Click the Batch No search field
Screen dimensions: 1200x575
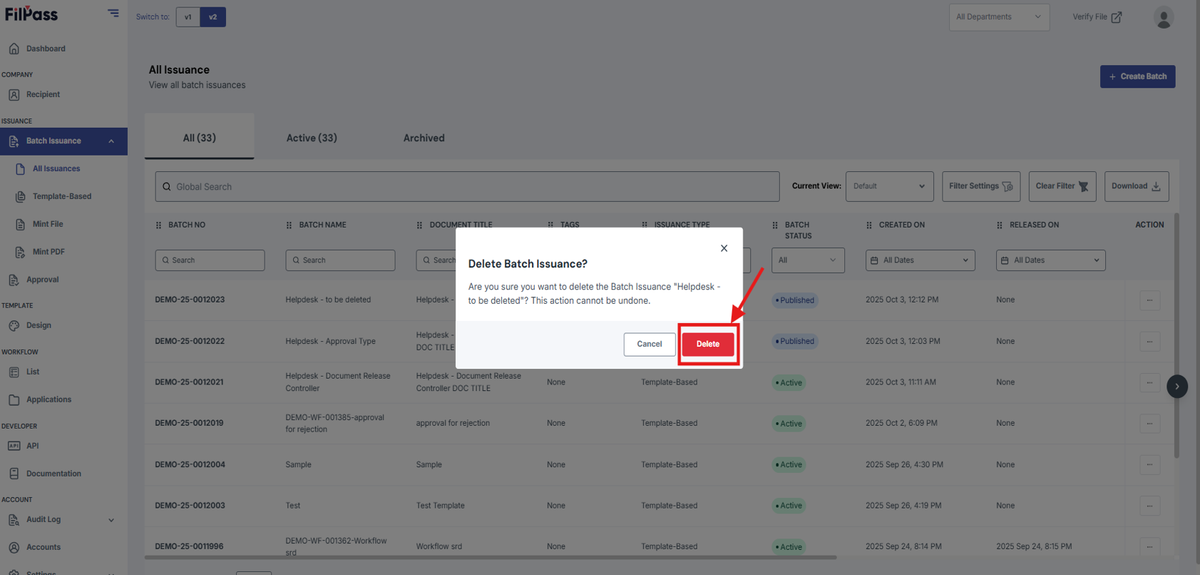pos(210,260)
